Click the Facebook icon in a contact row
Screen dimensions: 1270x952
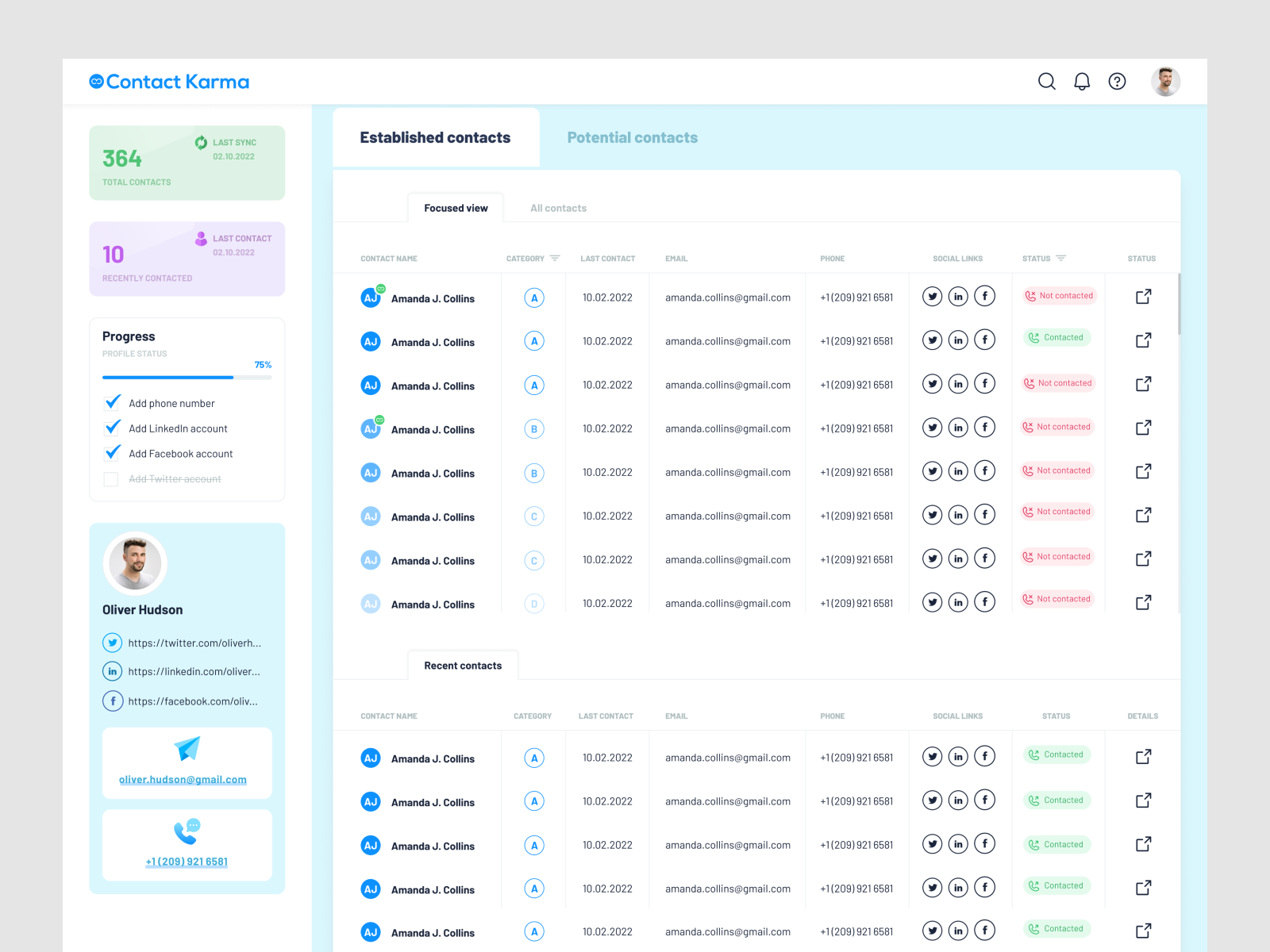[984, 295]
